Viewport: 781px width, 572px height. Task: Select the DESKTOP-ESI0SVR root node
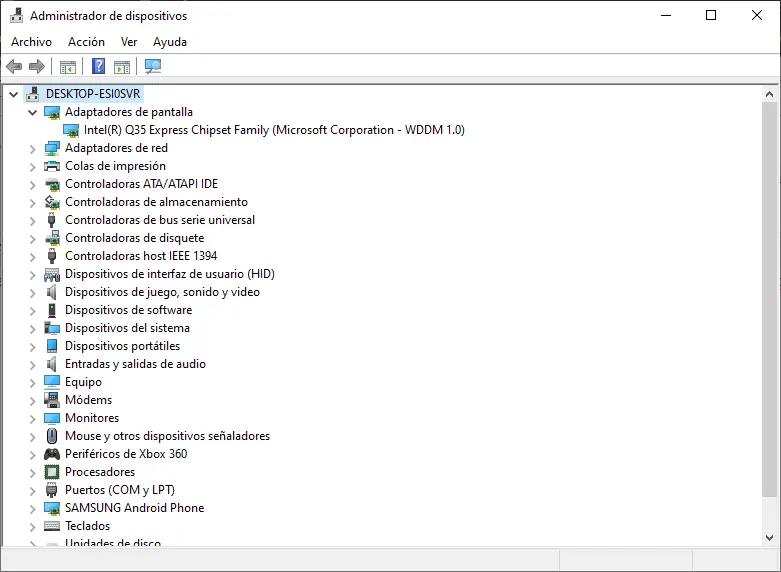click(x=94, y=94)
